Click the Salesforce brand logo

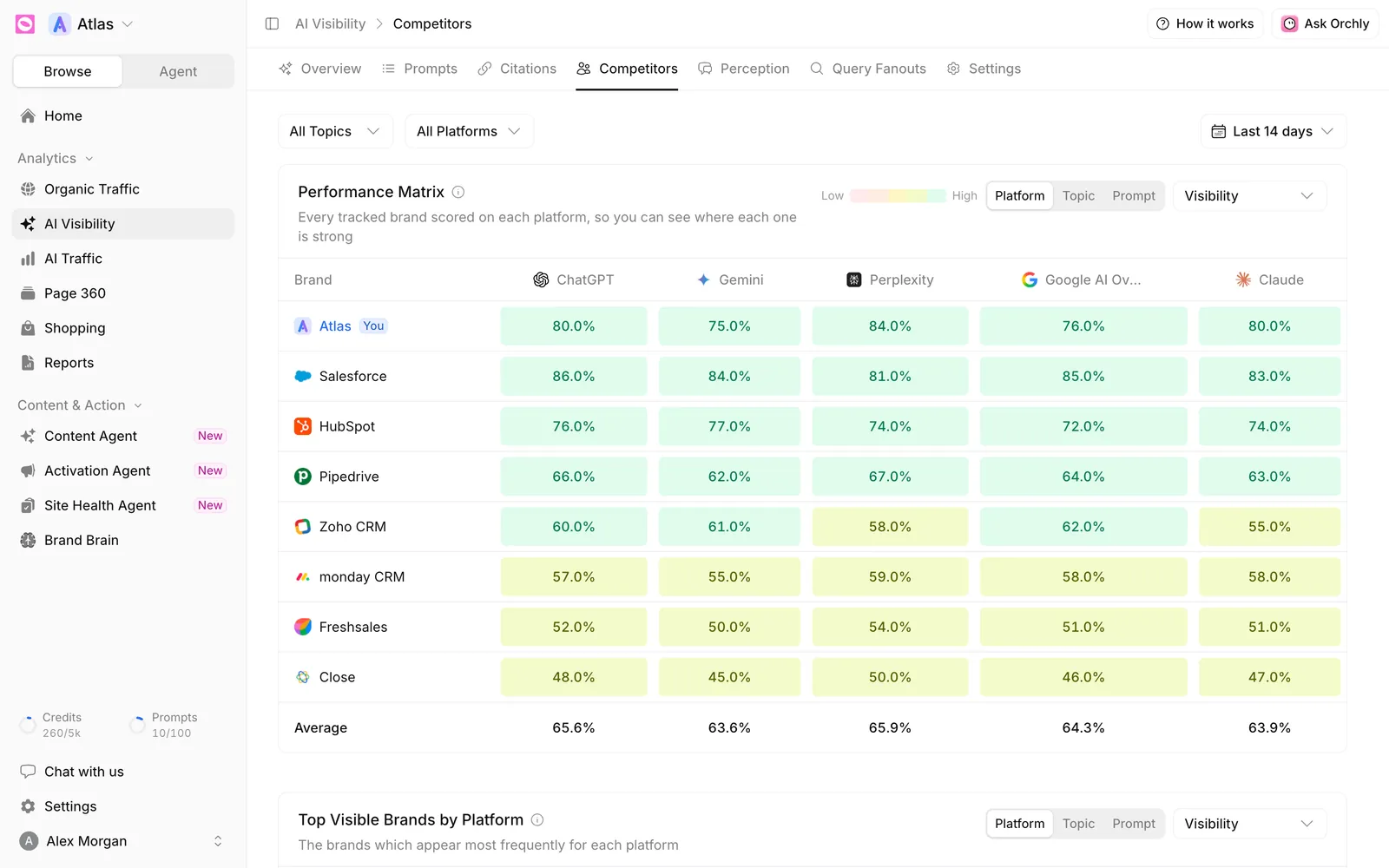(303, 376)
